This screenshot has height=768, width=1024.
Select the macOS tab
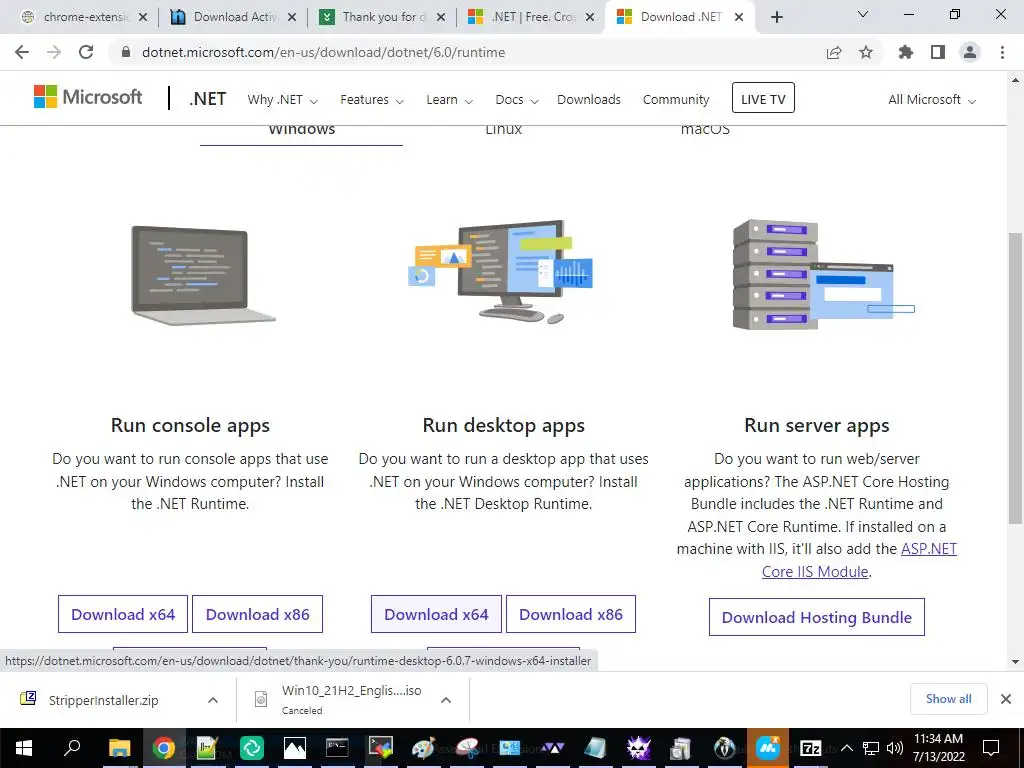pos(705,130)
